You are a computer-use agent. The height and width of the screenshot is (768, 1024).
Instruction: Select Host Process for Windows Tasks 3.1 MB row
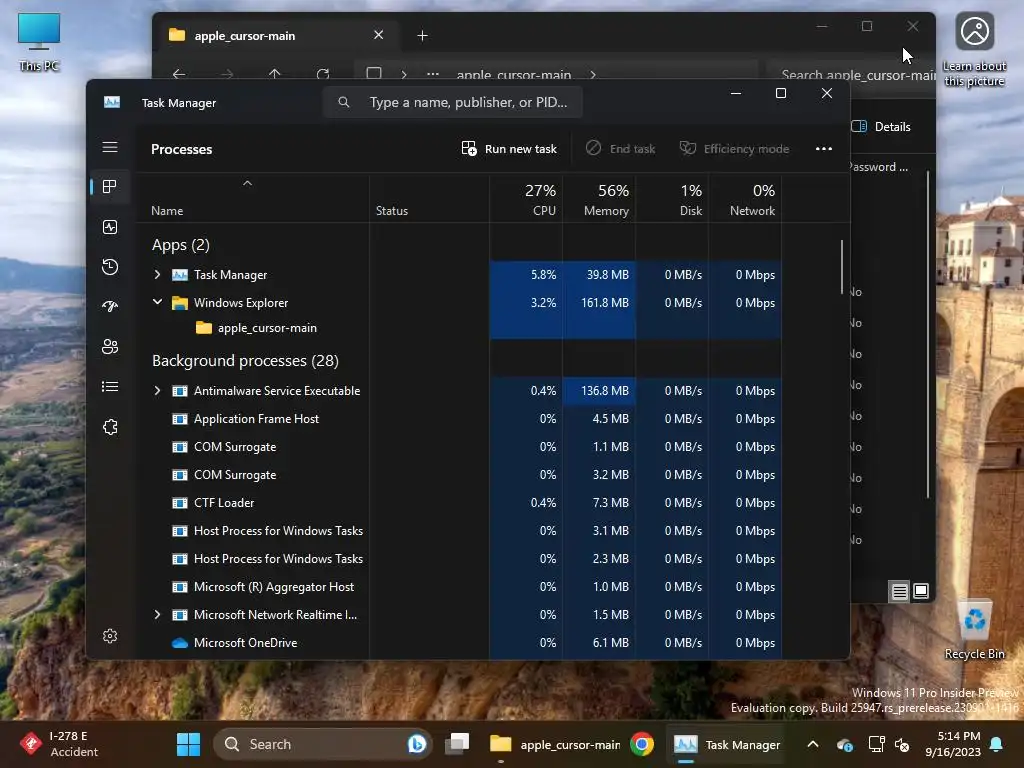point(460,531)
